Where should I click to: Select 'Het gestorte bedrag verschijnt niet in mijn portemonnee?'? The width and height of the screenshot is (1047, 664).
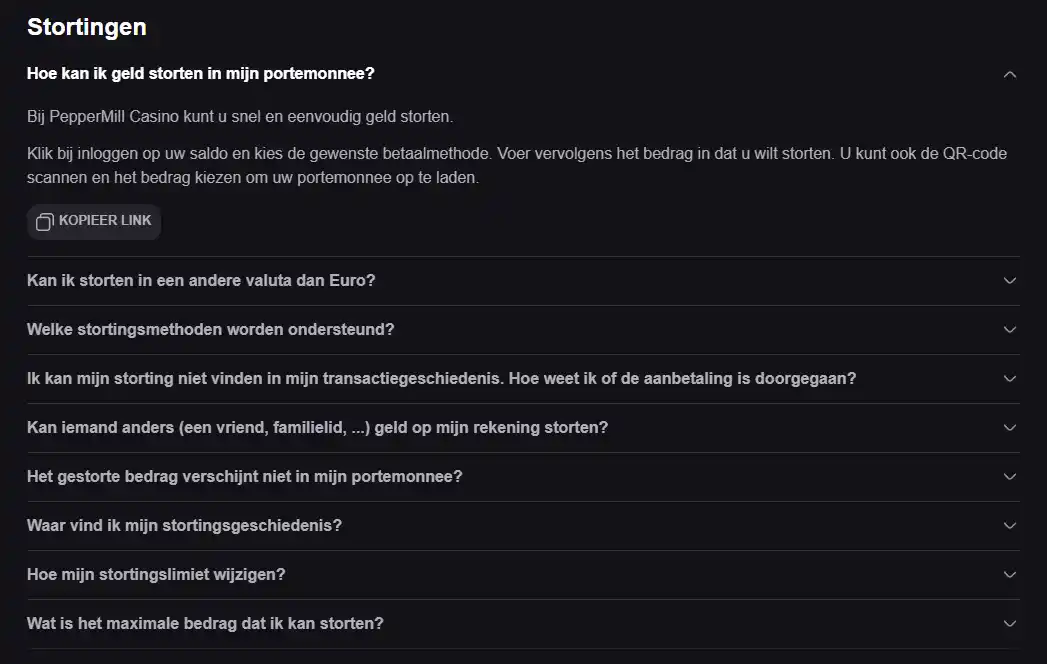pos(244,476)
